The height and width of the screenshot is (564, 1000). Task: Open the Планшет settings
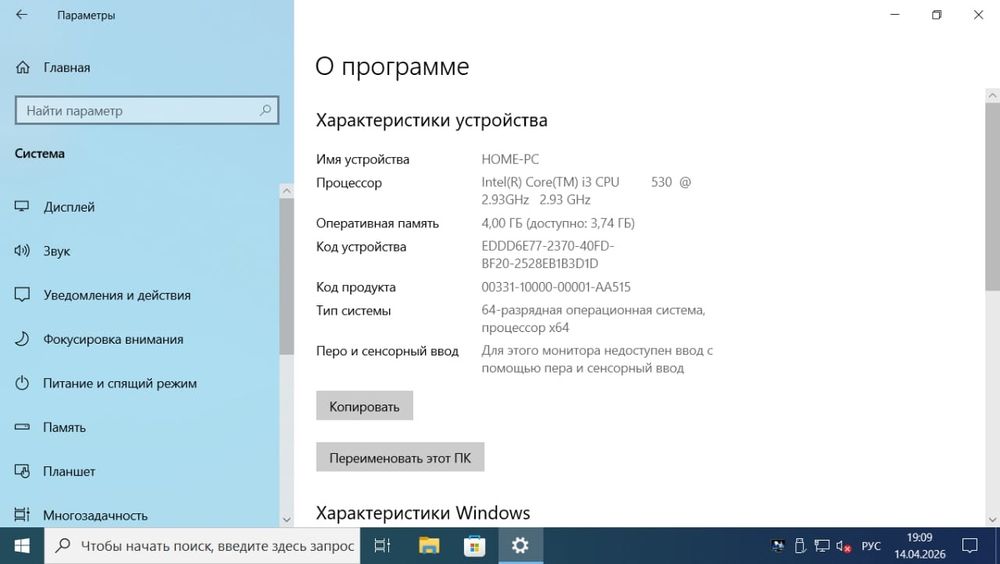55,471
